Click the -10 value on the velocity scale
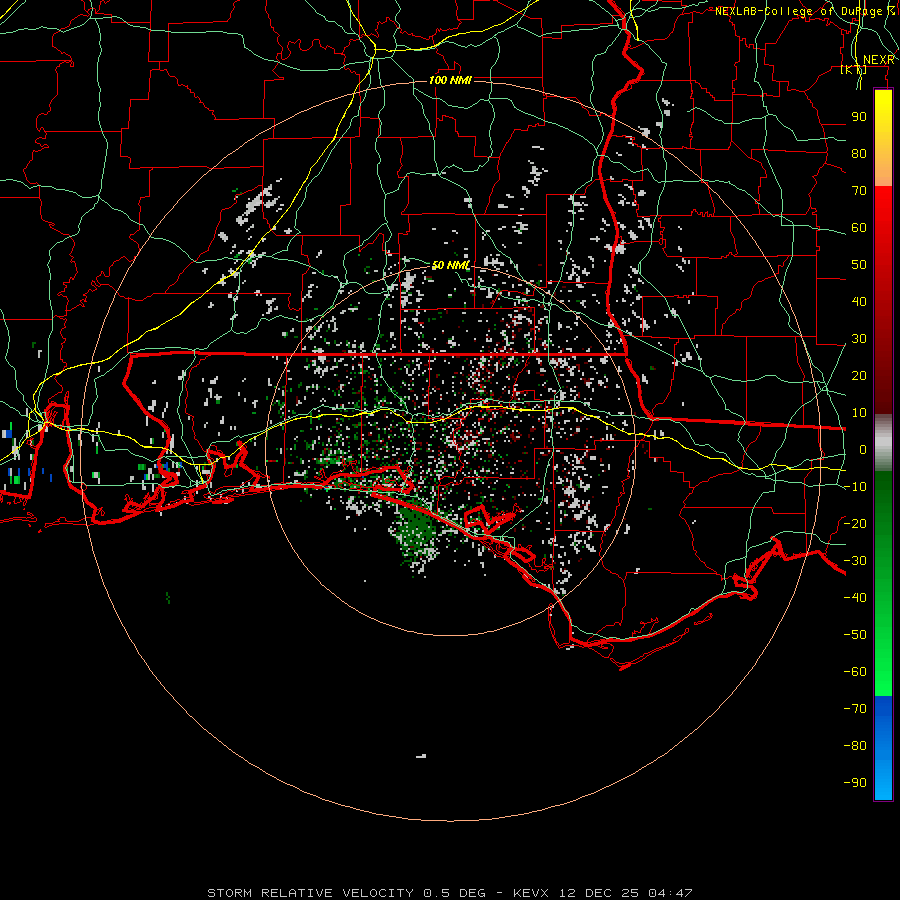The height and width of the screenshot is (900, 900). 855,487
